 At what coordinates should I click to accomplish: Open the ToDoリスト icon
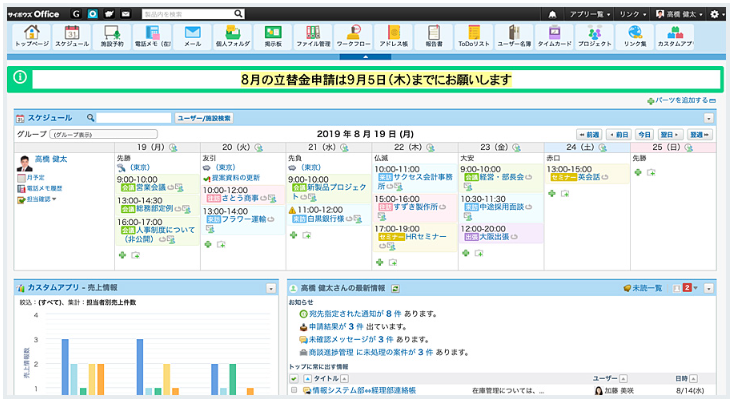pos(474,37)
